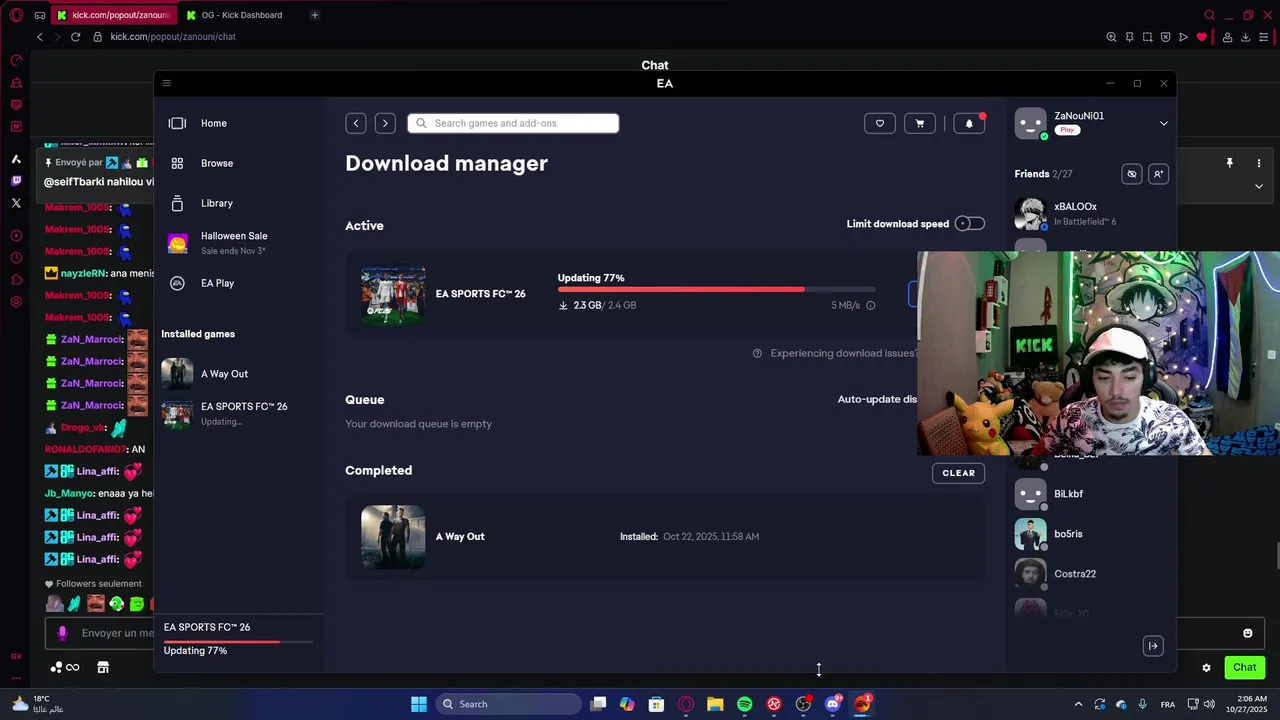Open browser zoom magnifier icon

1111,37
